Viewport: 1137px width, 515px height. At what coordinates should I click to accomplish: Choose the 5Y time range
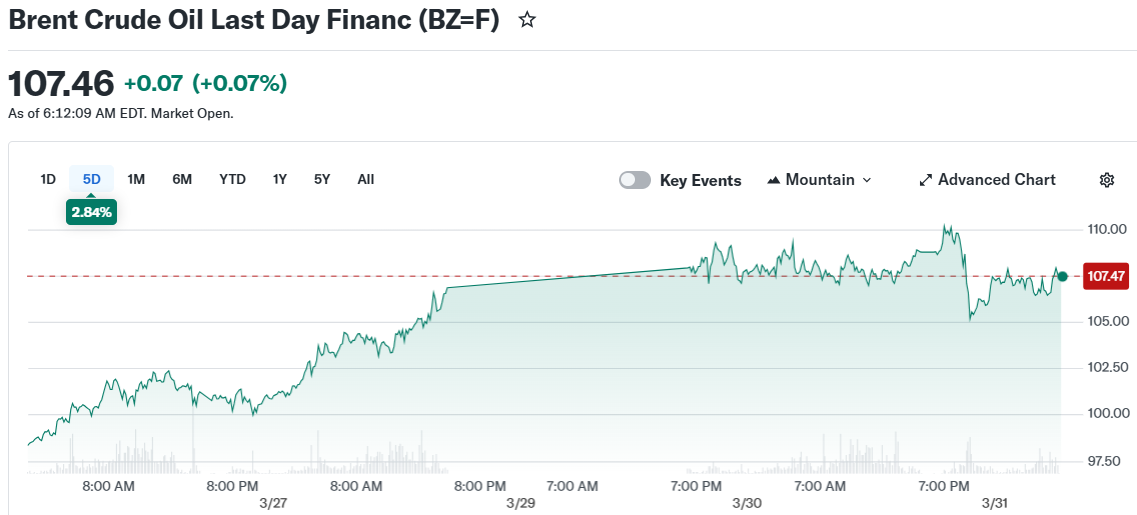322,179
